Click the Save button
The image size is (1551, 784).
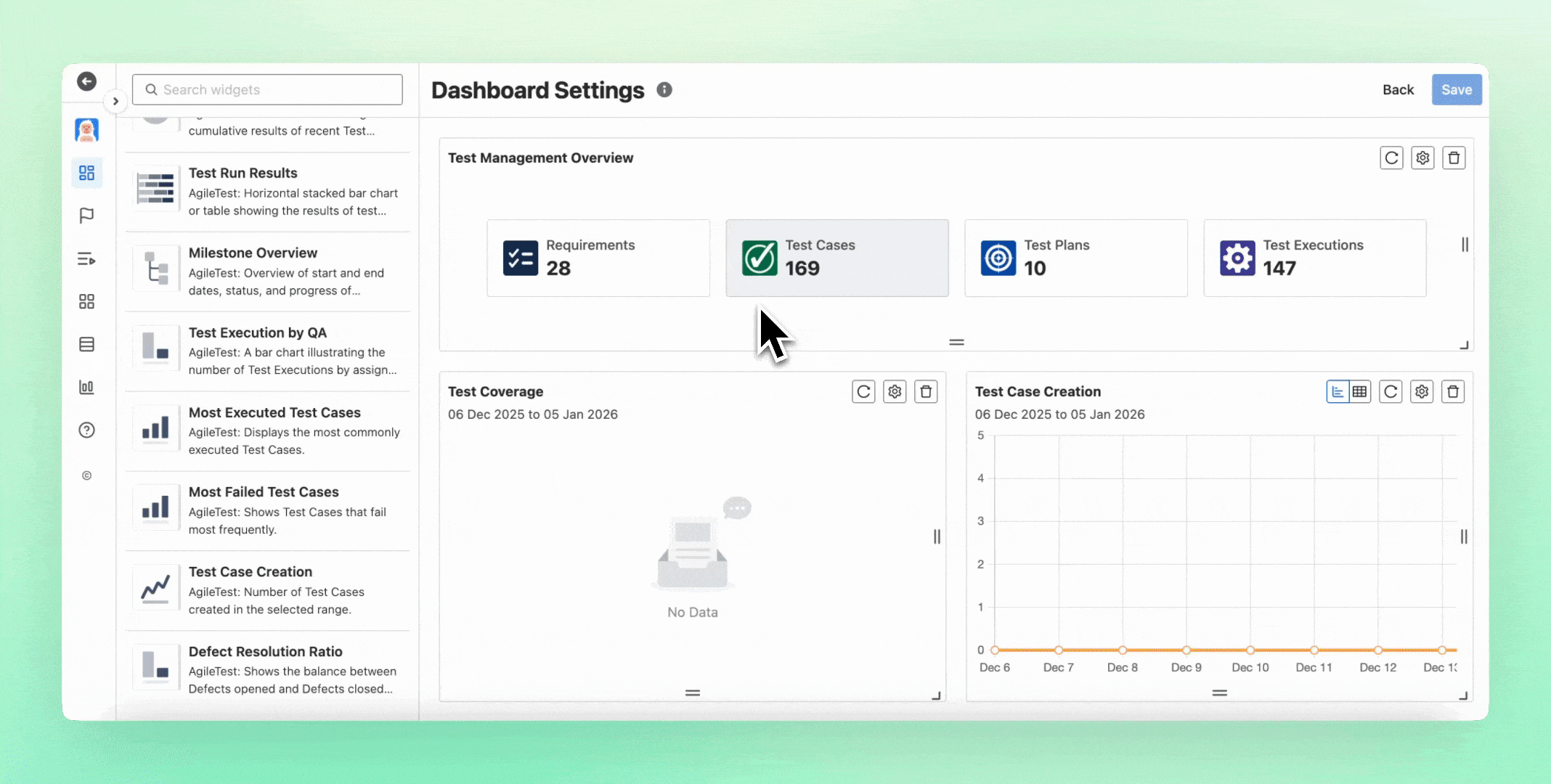(1456, 89)
